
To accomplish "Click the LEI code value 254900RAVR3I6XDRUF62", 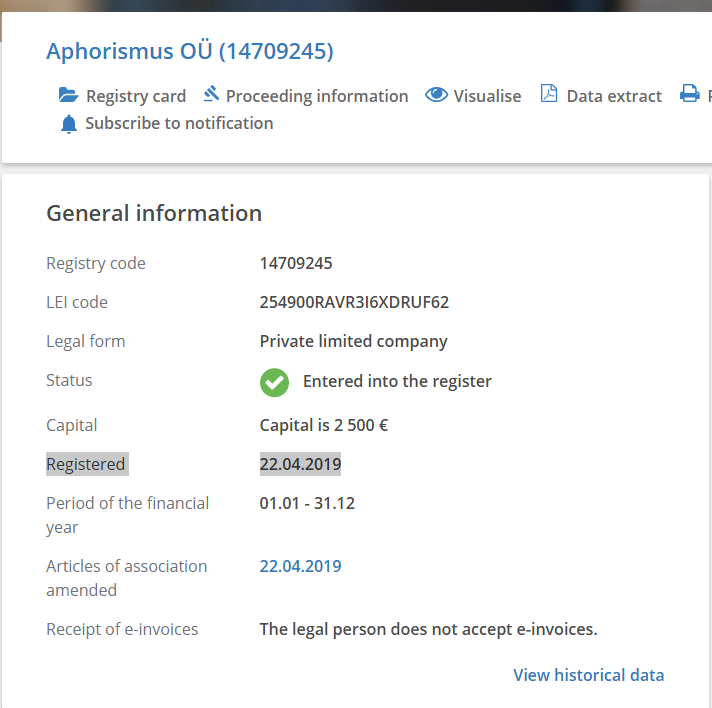I will 354,302.
